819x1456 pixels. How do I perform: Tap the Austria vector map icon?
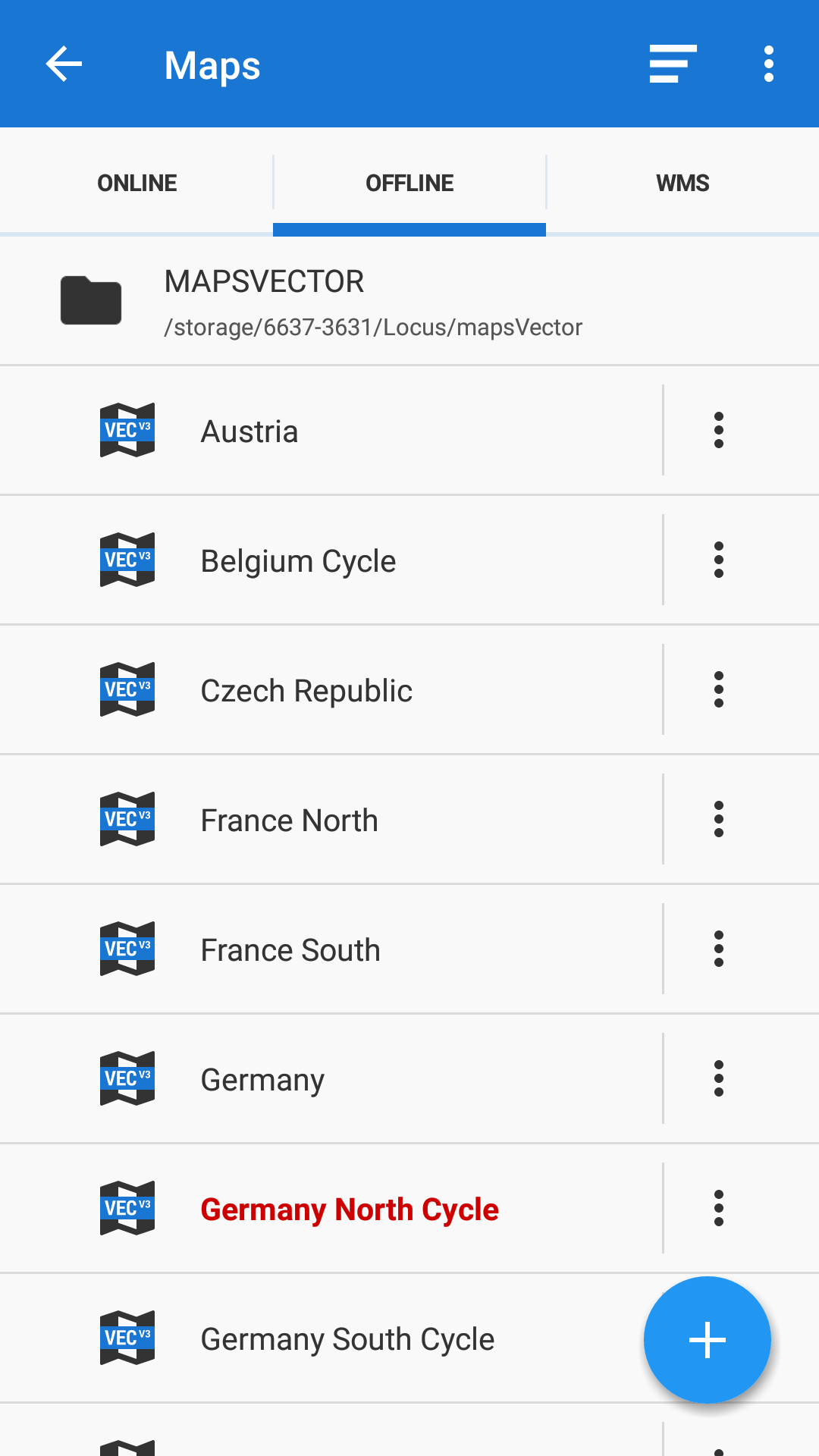point(127,430)
